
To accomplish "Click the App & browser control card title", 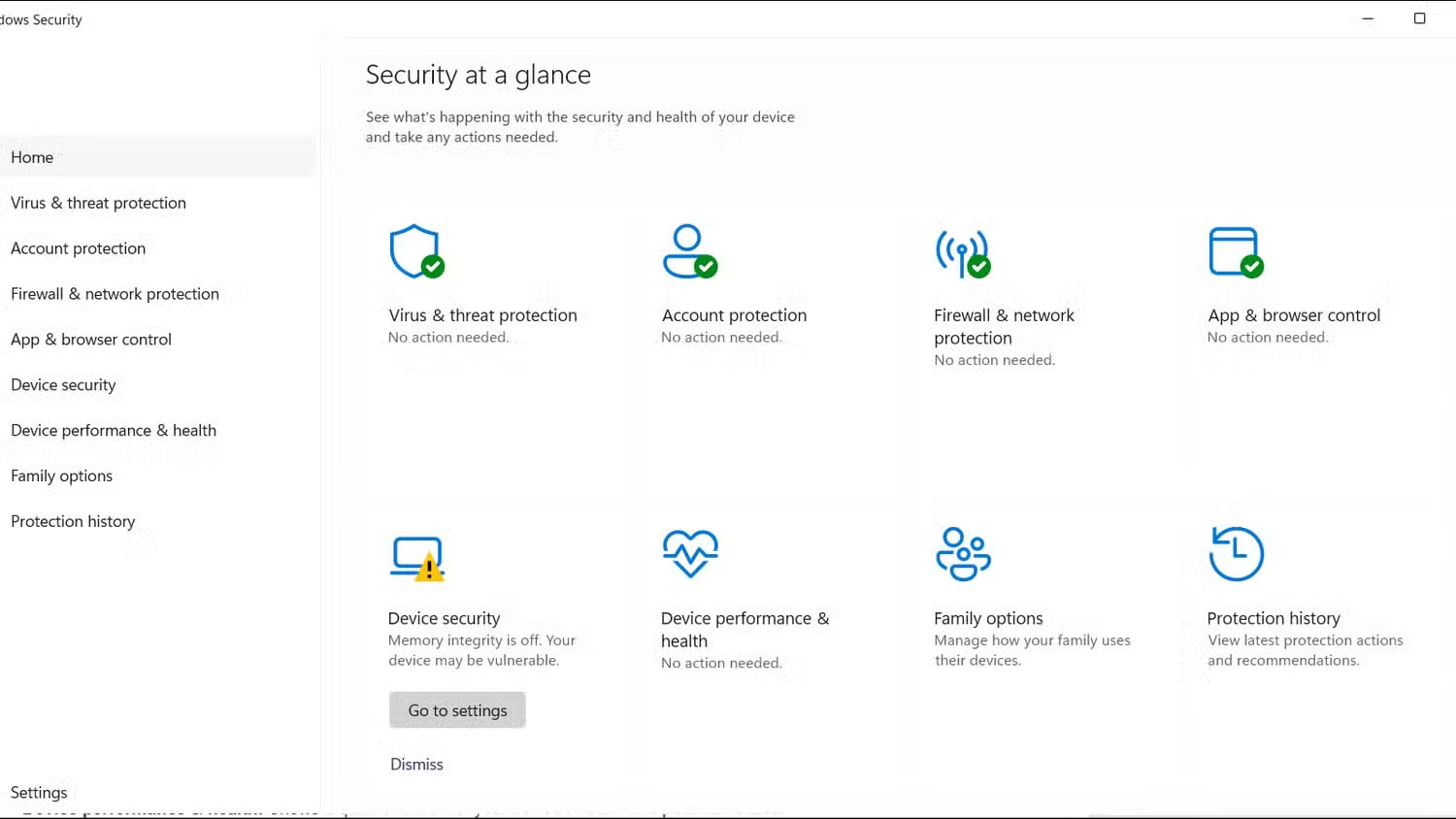I will point(1294,315).
